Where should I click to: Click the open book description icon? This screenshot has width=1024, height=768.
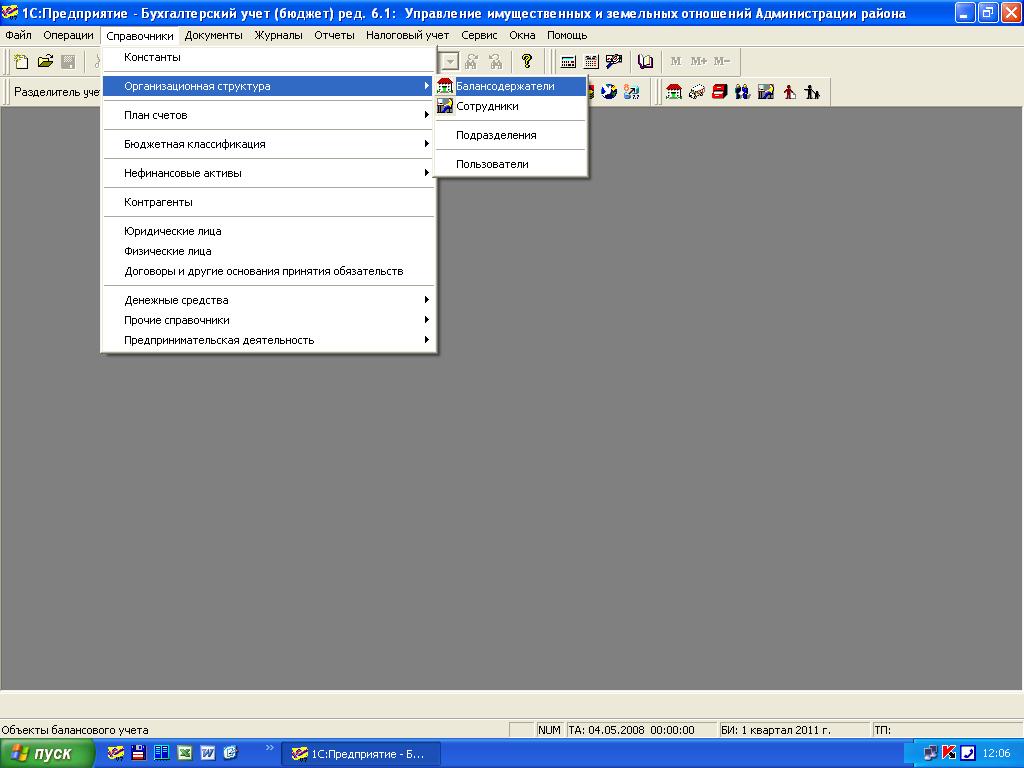point(645,62)
